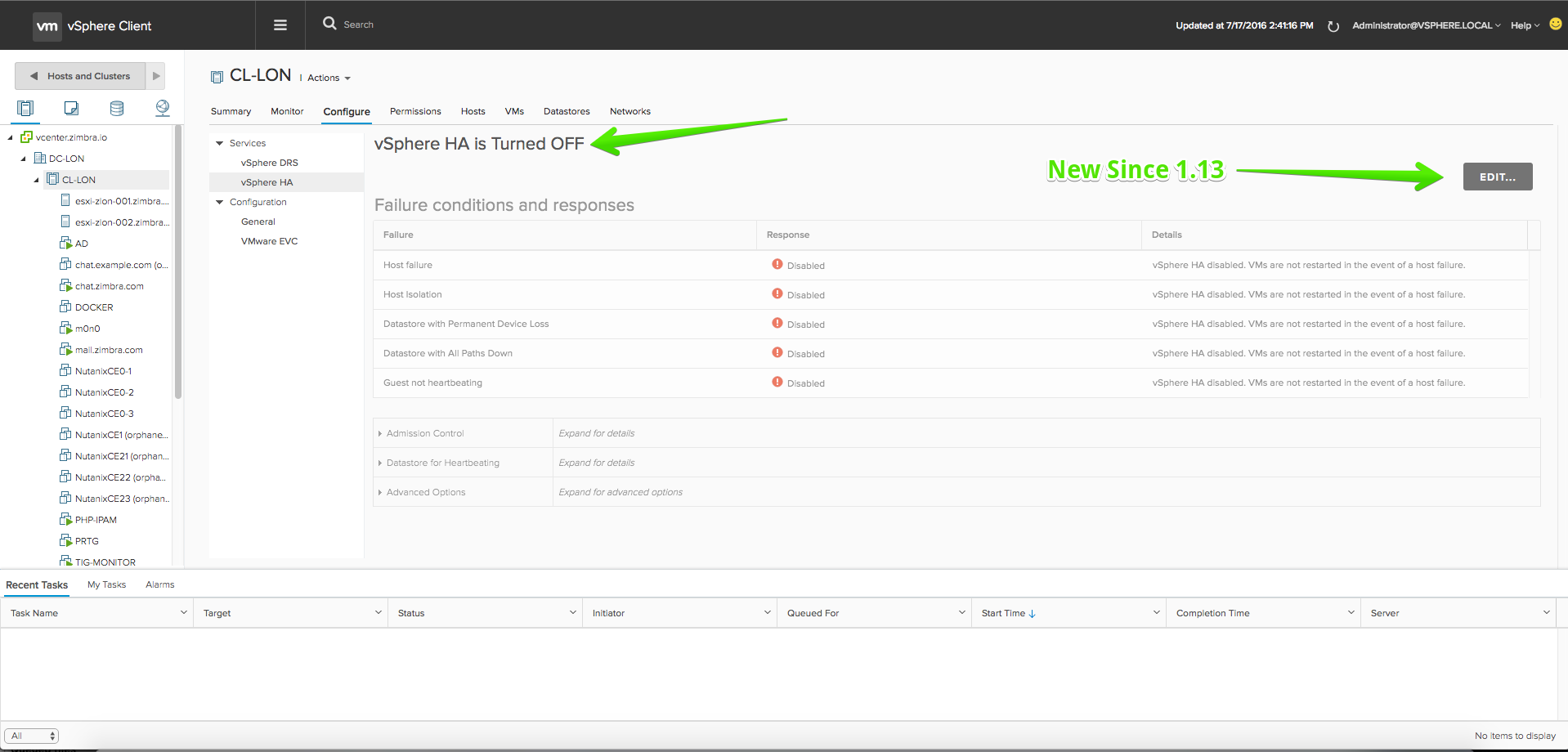
Task: Click the Host Isolation disabled status icon
Action: (x=777, y=293)
